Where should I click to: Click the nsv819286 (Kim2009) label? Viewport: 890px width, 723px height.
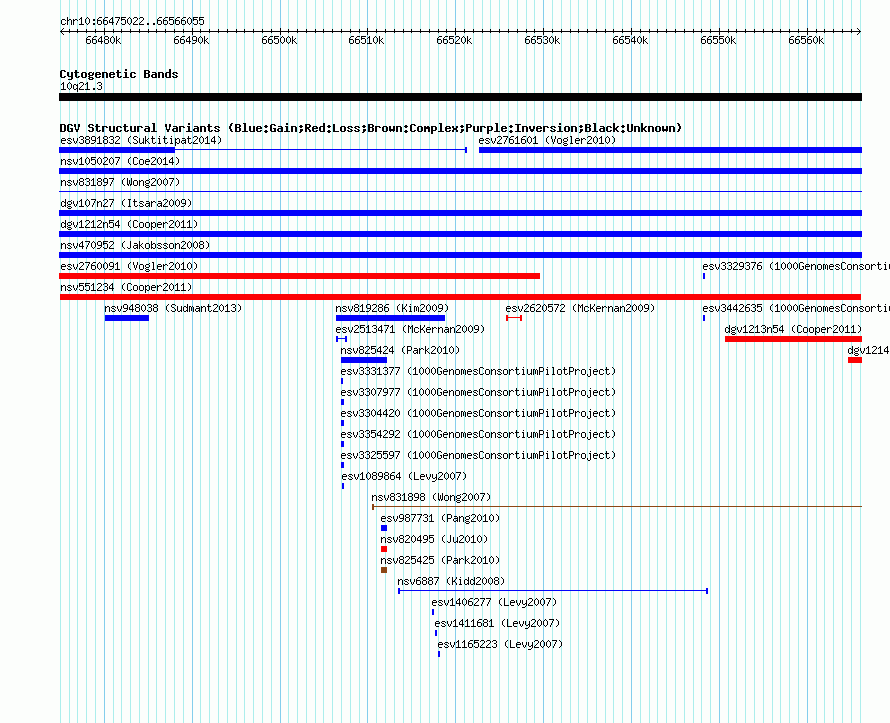pyautogui.click(x=392, y=308)
